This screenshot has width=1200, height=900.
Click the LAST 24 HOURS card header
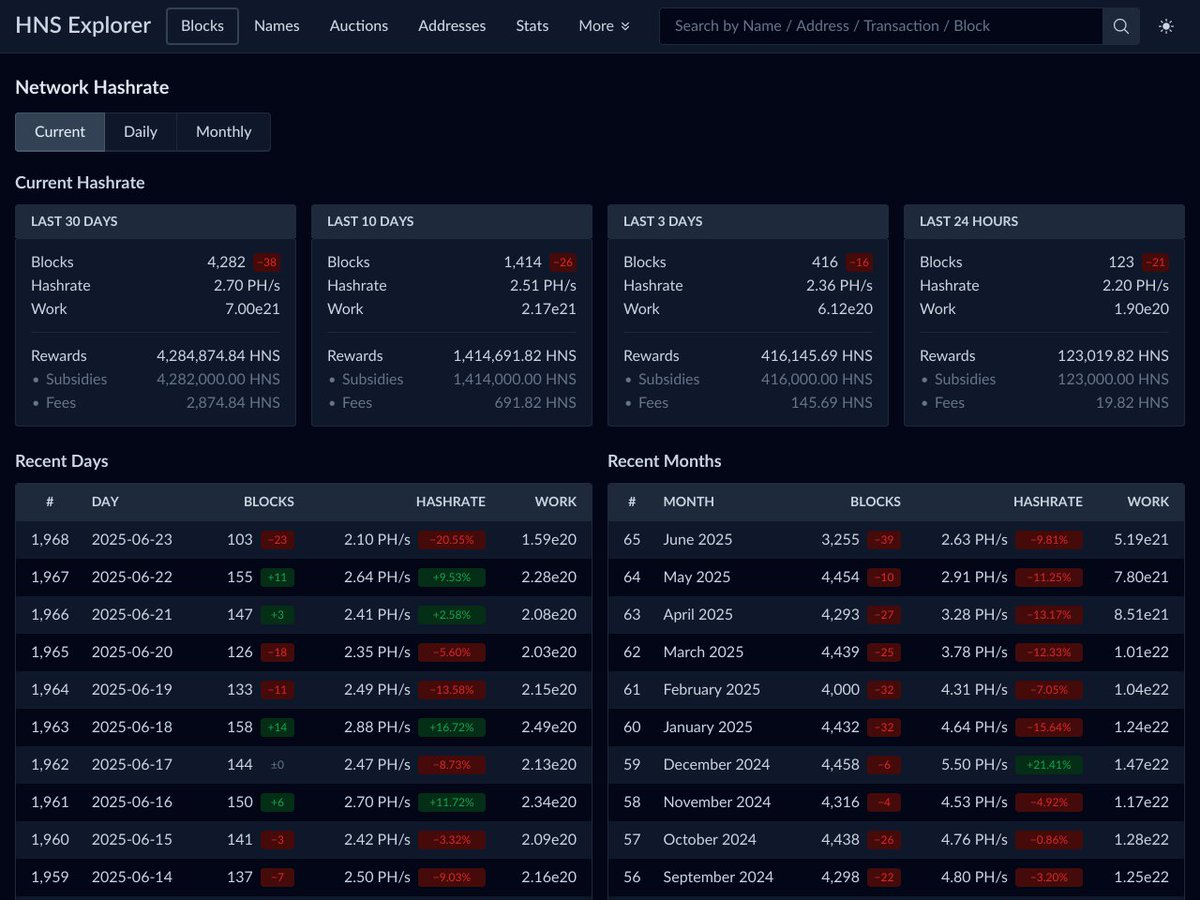(x=1044, y=221)
